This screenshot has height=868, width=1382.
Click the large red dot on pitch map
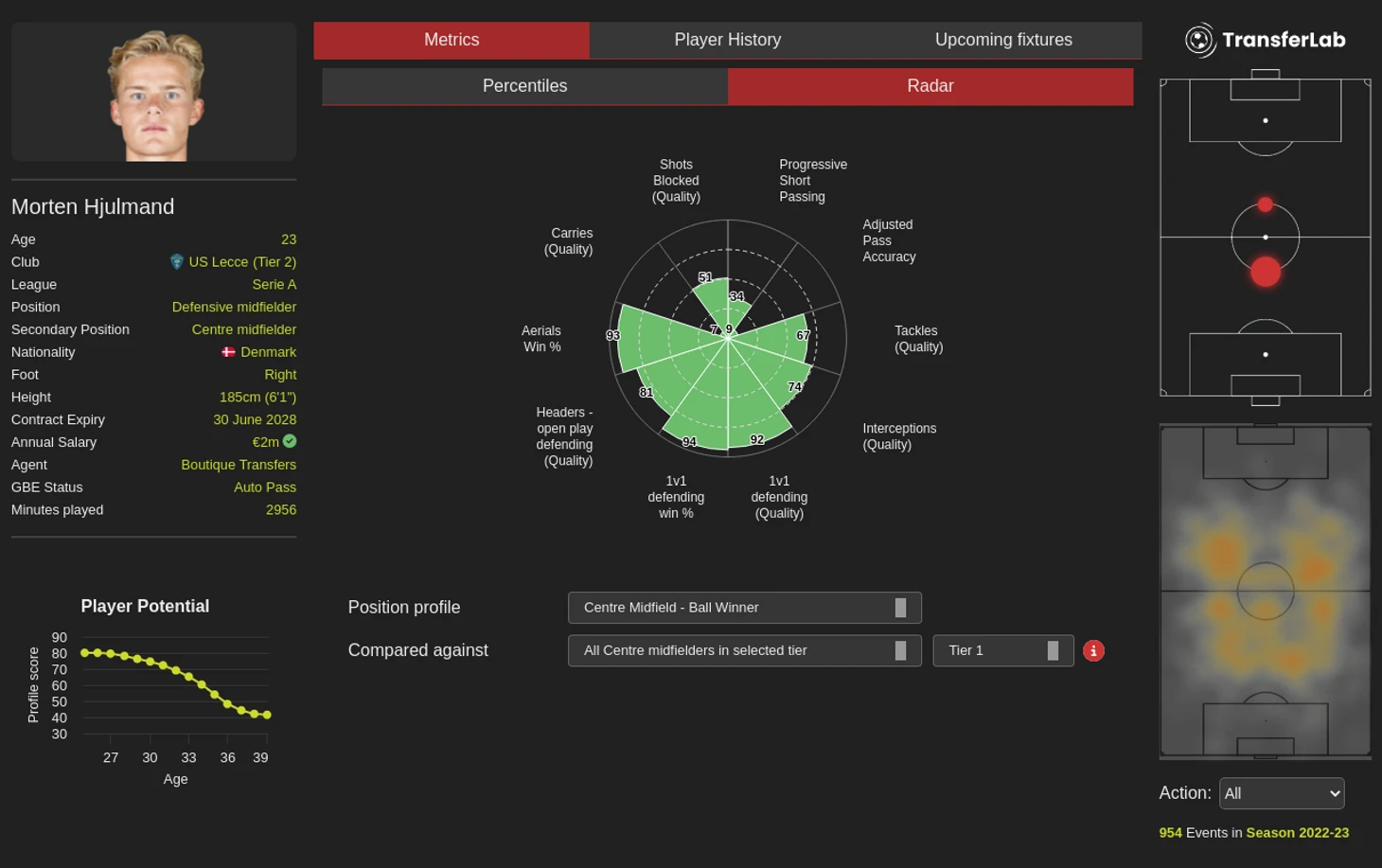pyautogui.click(x=1265, y=272)
